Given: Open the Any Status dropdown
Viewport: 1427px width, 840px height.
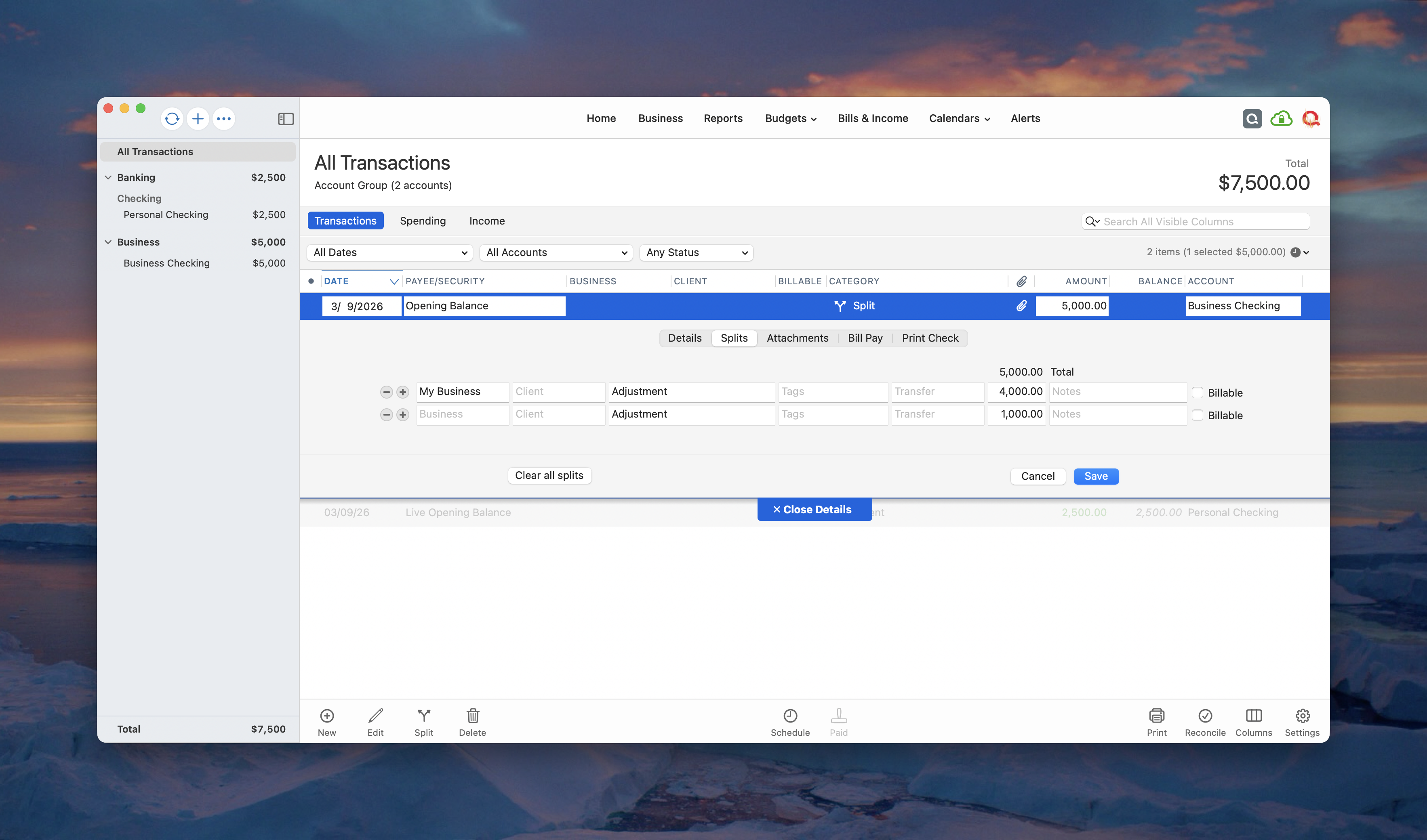Looking at the screenshot, I should pos(696,252).
